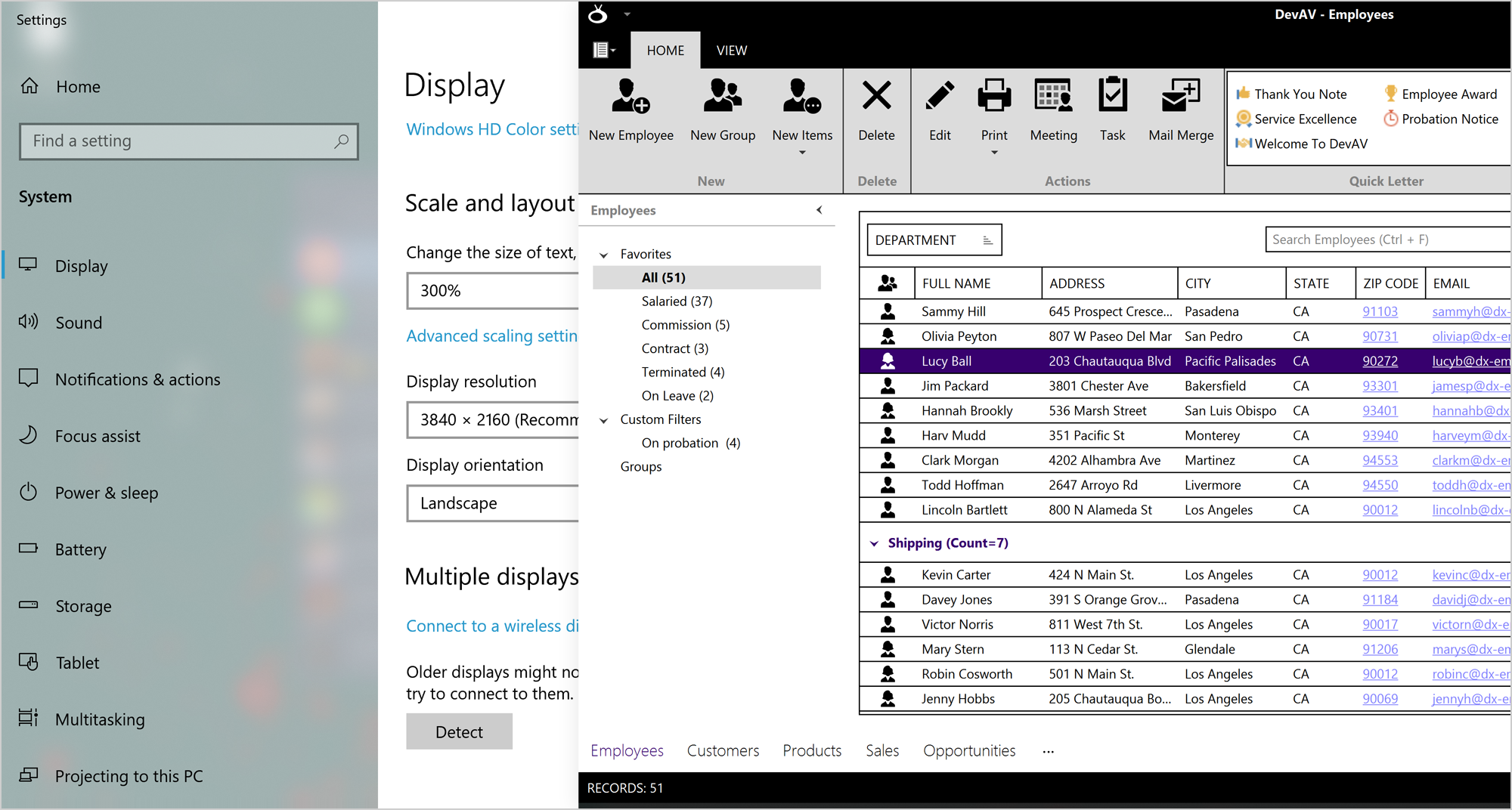Click the New Employee icon
This screenshot has width=1512, height=810.
point(631,97)
